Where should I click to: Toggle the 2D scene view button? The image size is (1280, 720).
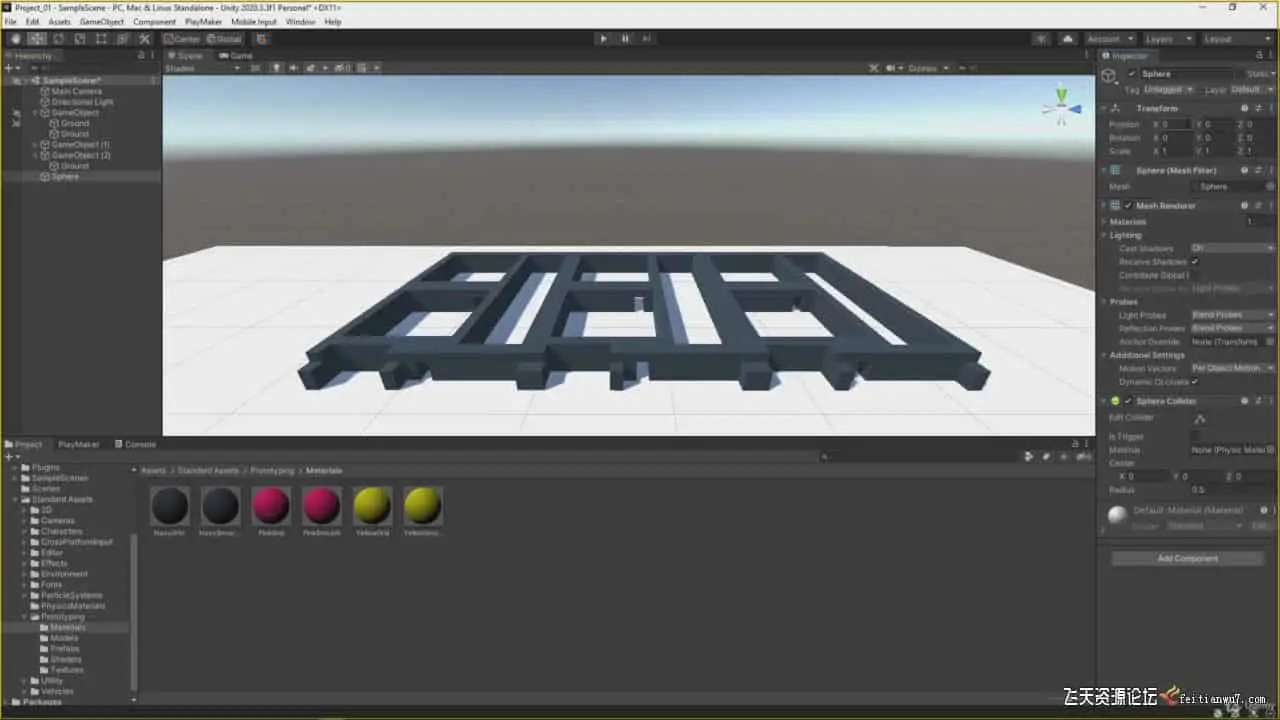[x=256, y=68]
